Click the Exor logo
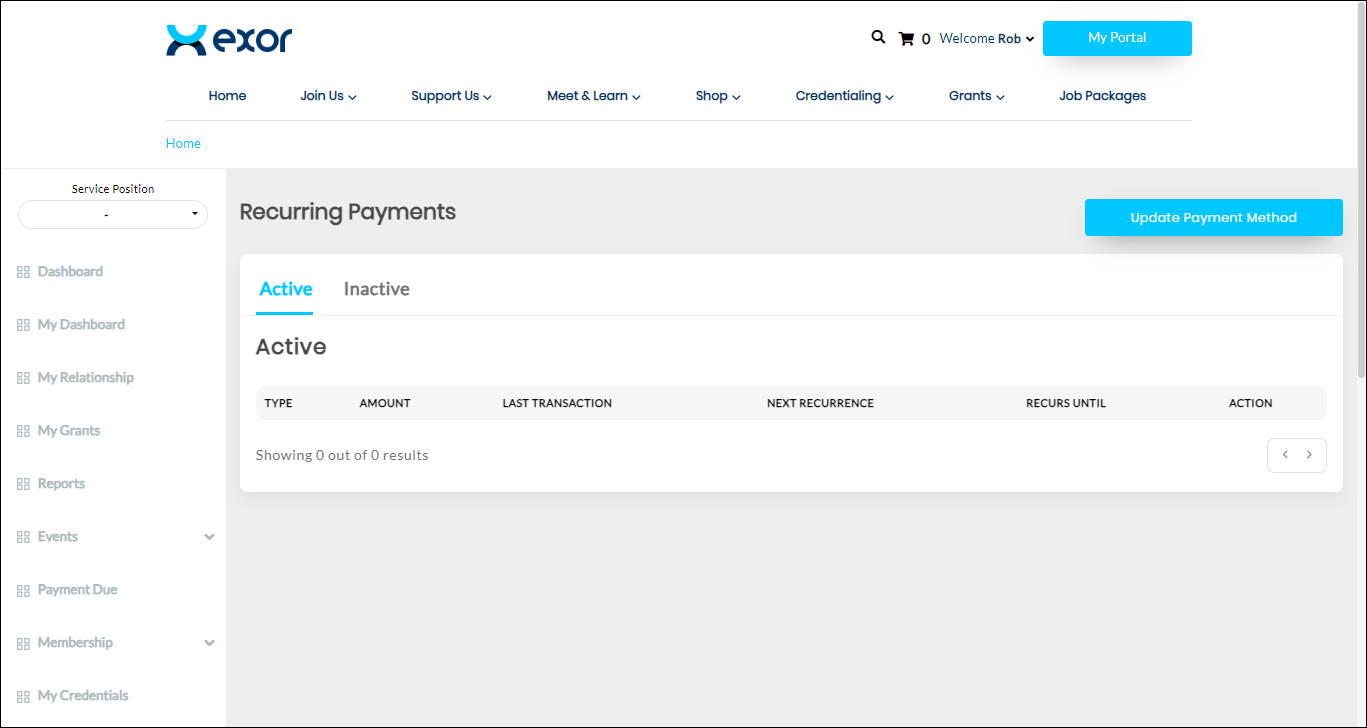Viewport: 1367px width, 728px height. point(229,40)
